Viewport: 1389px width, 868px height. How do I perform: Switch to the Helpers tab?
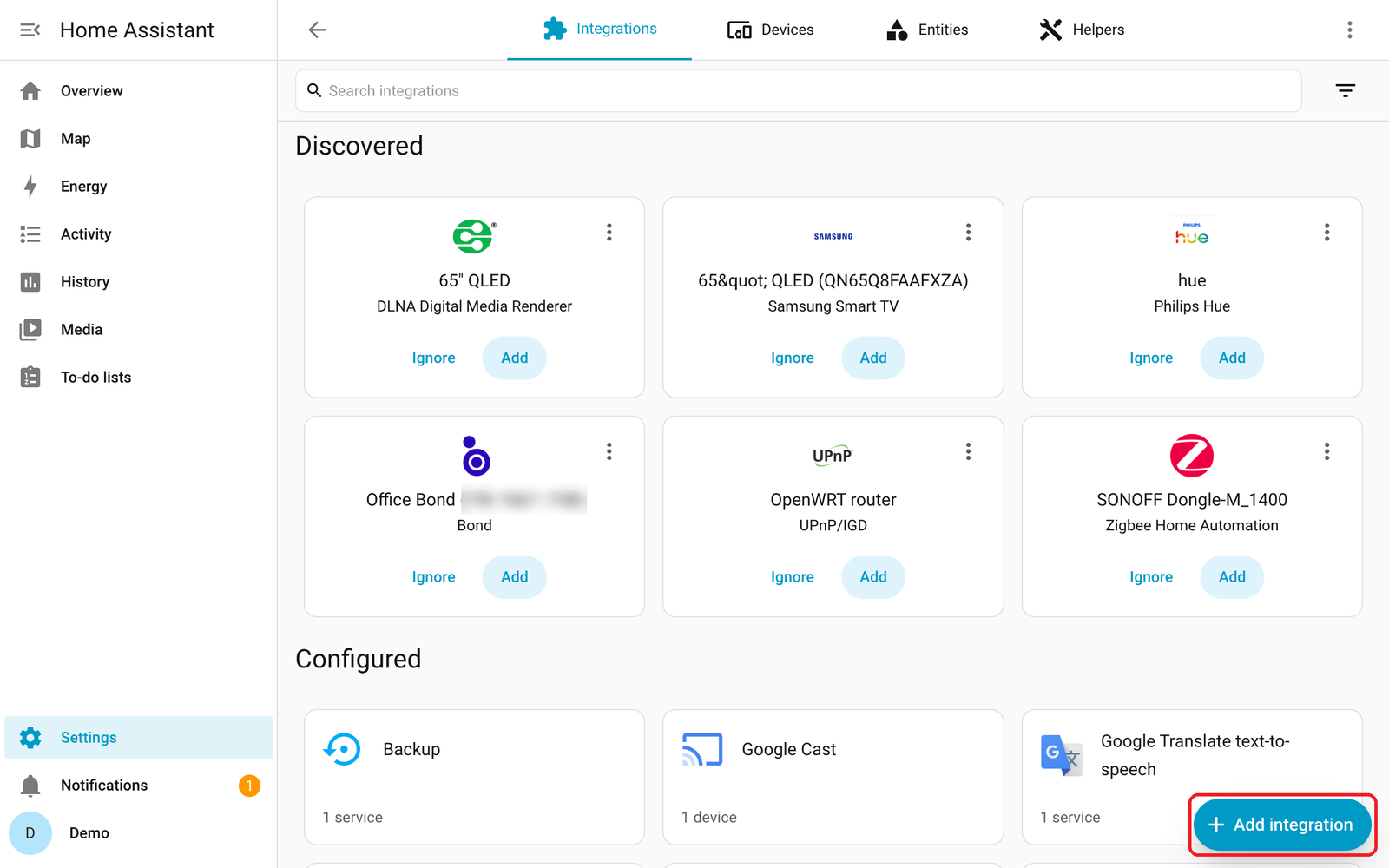pyautogui.click(x=1082, y=30)
